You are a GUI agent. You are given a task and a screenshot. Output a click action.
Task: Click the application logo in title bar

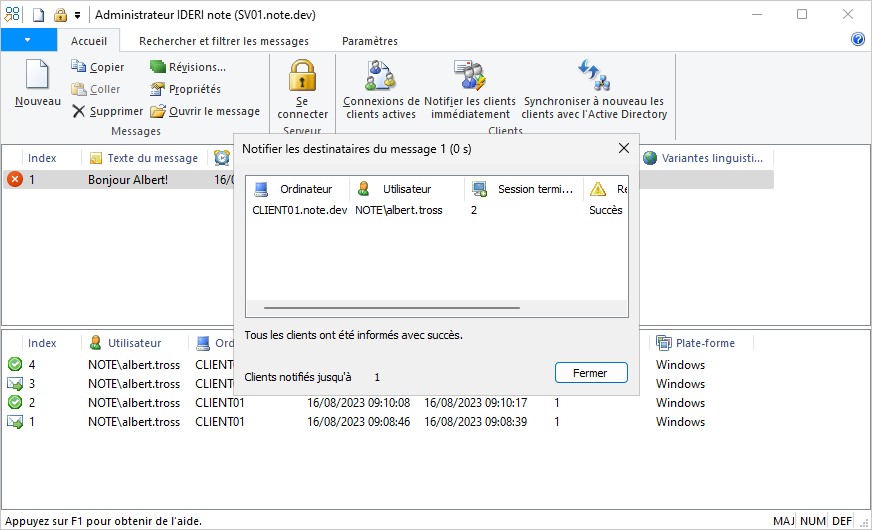click(x=12, y=14)
